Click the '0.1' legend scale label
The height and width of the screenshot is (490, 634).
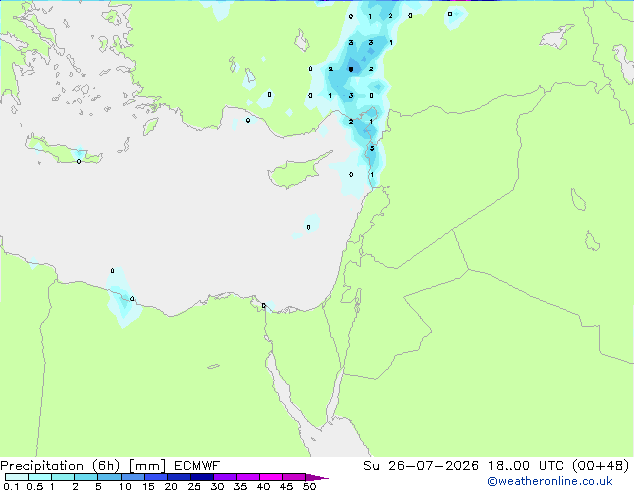point(11,486)
